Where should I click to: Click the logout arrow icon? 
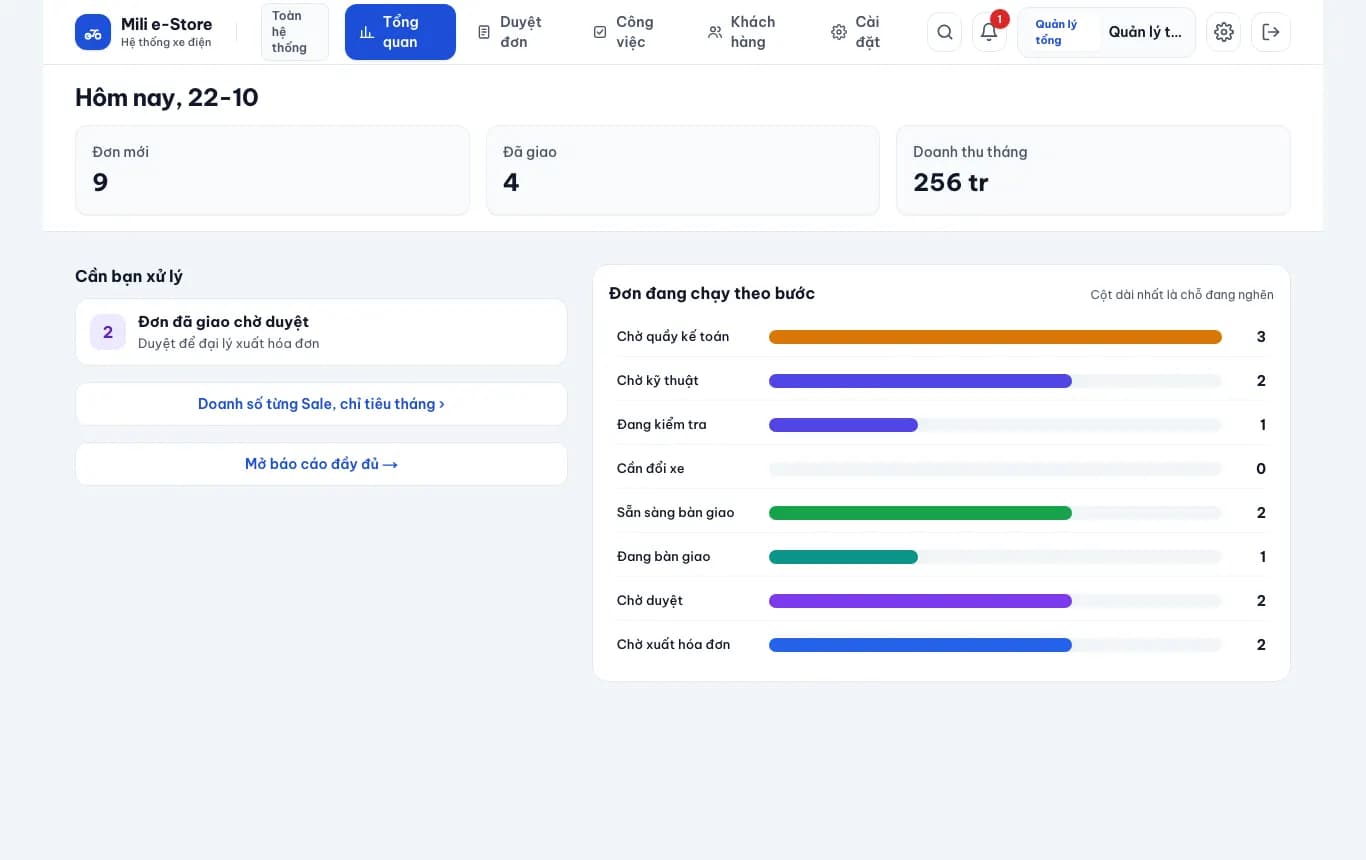coord(1271,32)
